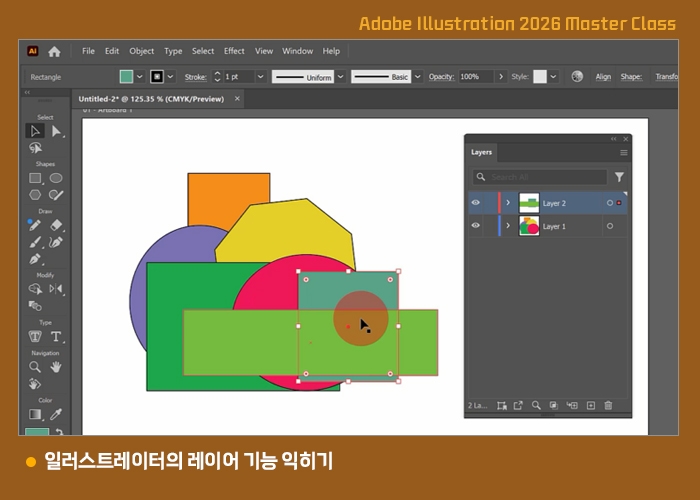The width and height of the screenshot is (700, 500).
Task: Open the graphic Style dropdown
Action: click(x=554, y=77)
